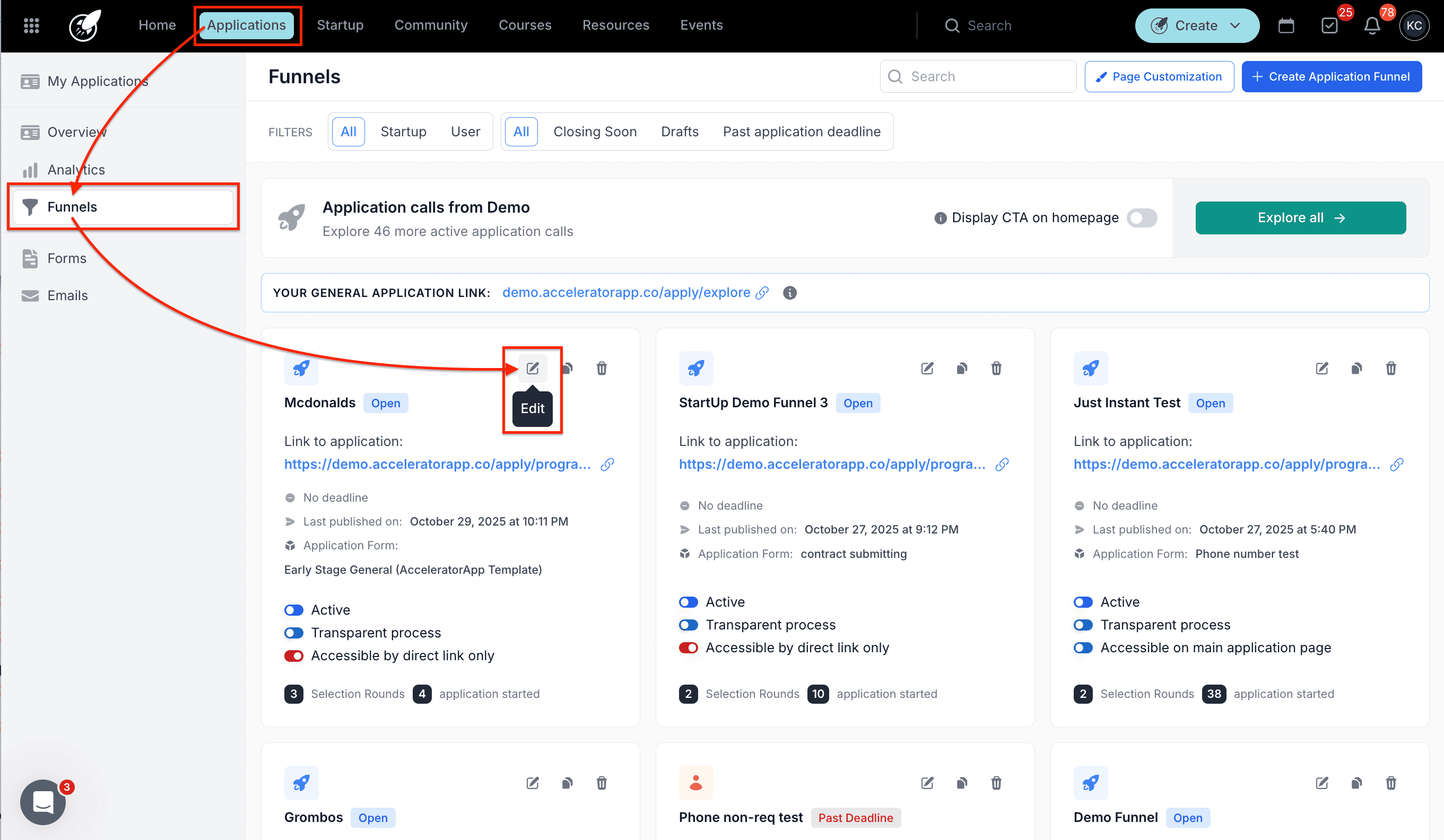The width and height of the screenshot is (1444, 840).
Task: Toggle Active switch on the Mcdonalds funnel
Action: point(294,610)
